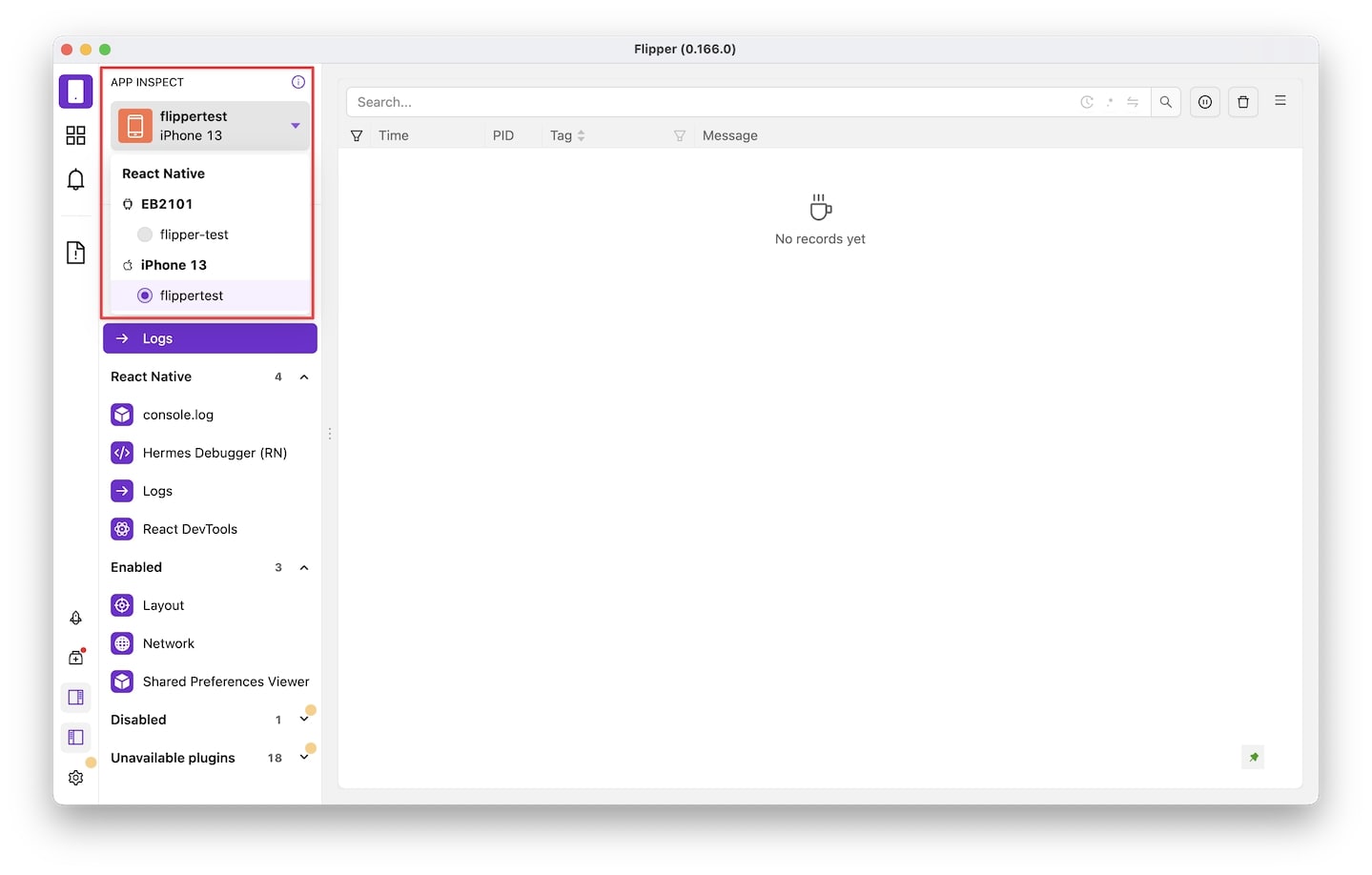Click the React Native header in dropdown list
This screenshot has height=875, width=1372.
(163, 173)
